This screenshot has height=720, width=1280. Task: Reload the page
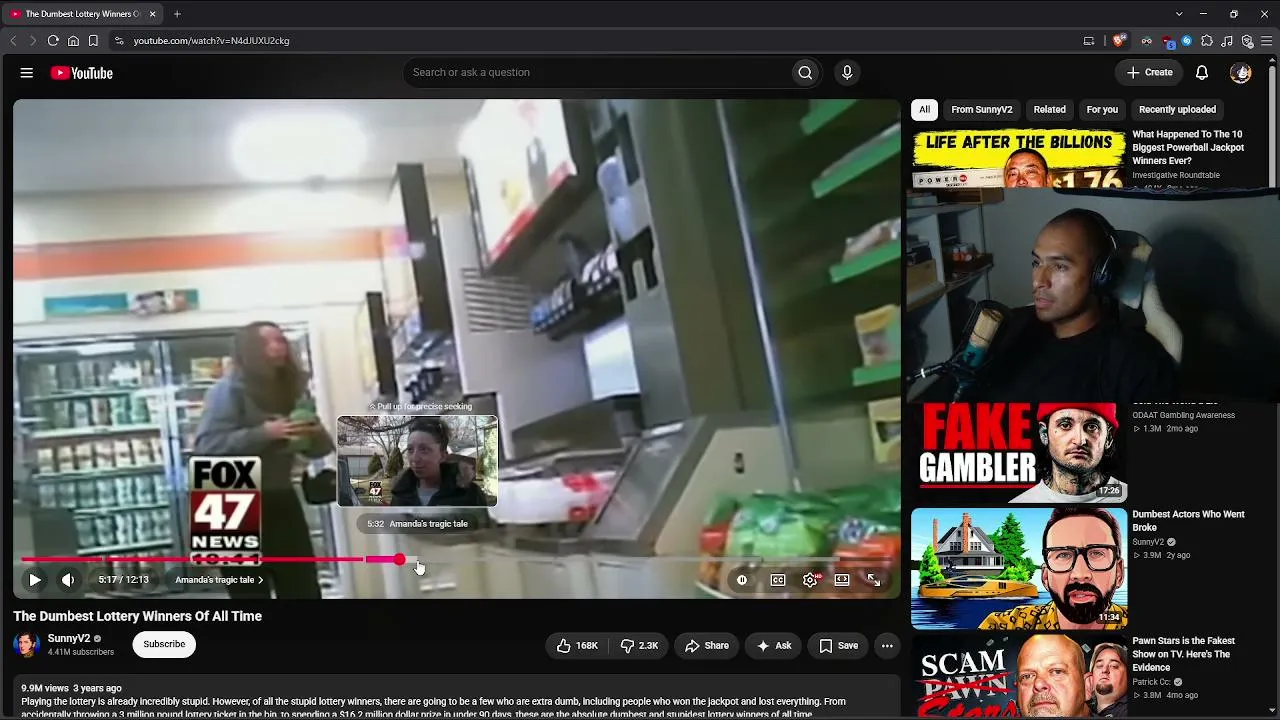(x=53, y=41)
